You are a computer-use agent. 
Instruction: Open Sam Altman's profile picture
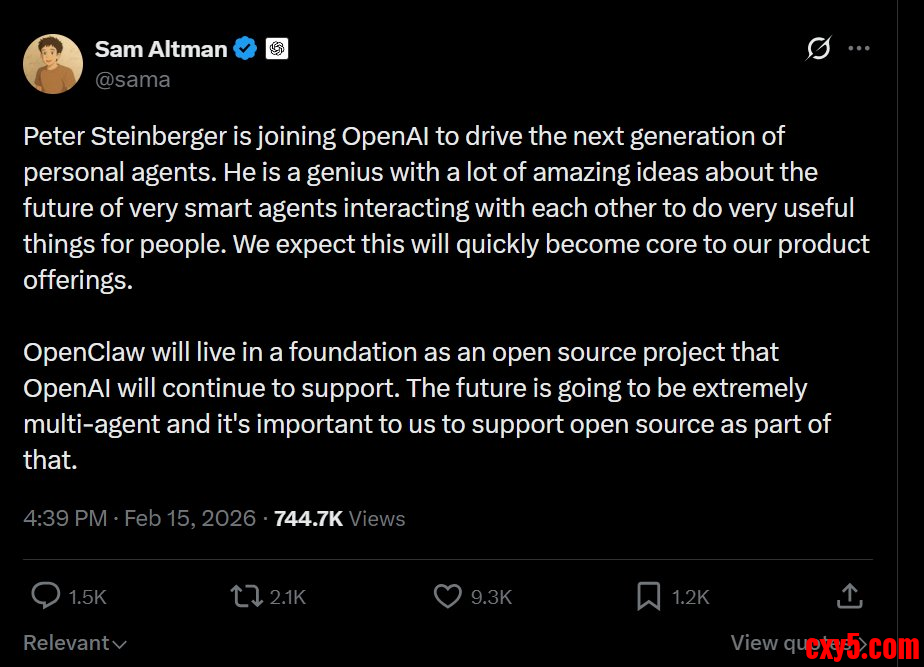pyautogui.click(x=53, y=63)
